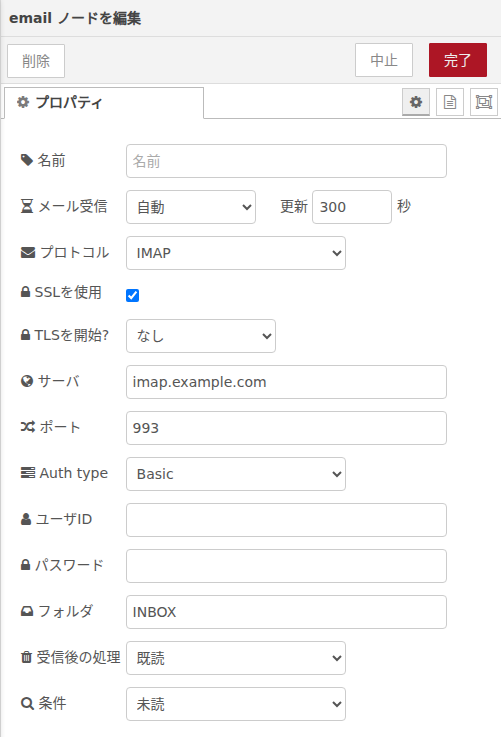Open the 条件 未読 dropdown

(236, 704)
